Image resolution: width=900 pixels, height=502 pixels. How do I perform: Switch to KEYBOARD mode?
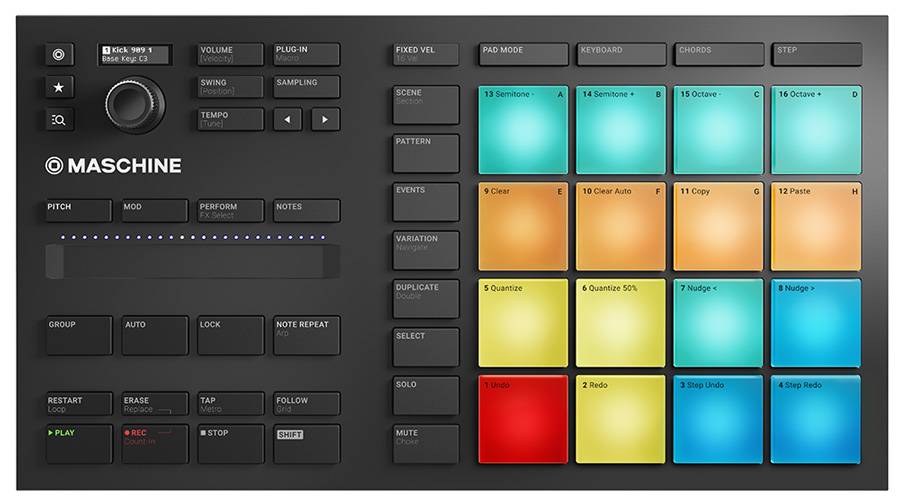622,55
